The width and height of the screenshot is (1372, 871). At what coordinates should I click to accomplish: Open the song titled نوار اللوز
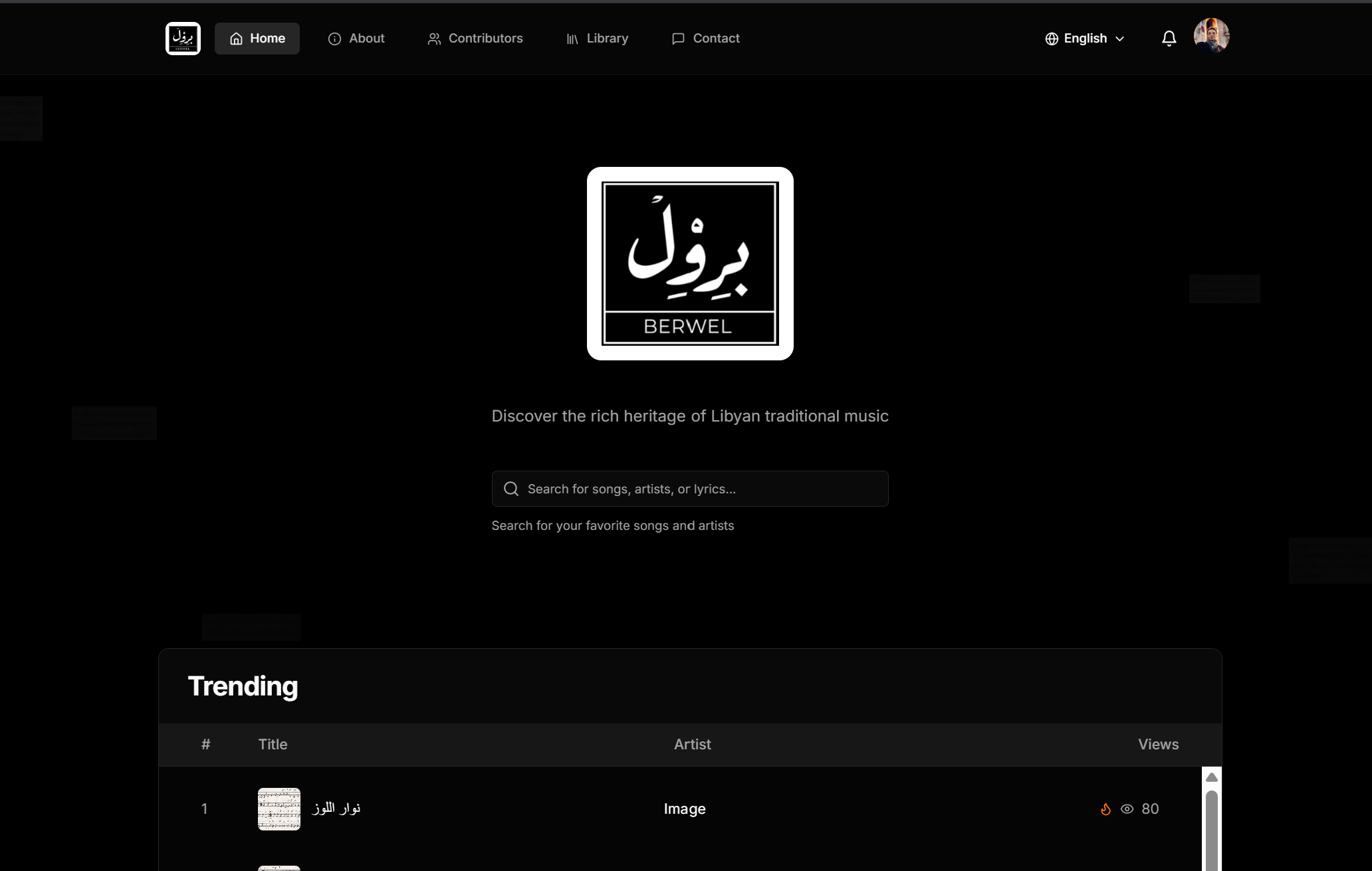coord(336,809)
